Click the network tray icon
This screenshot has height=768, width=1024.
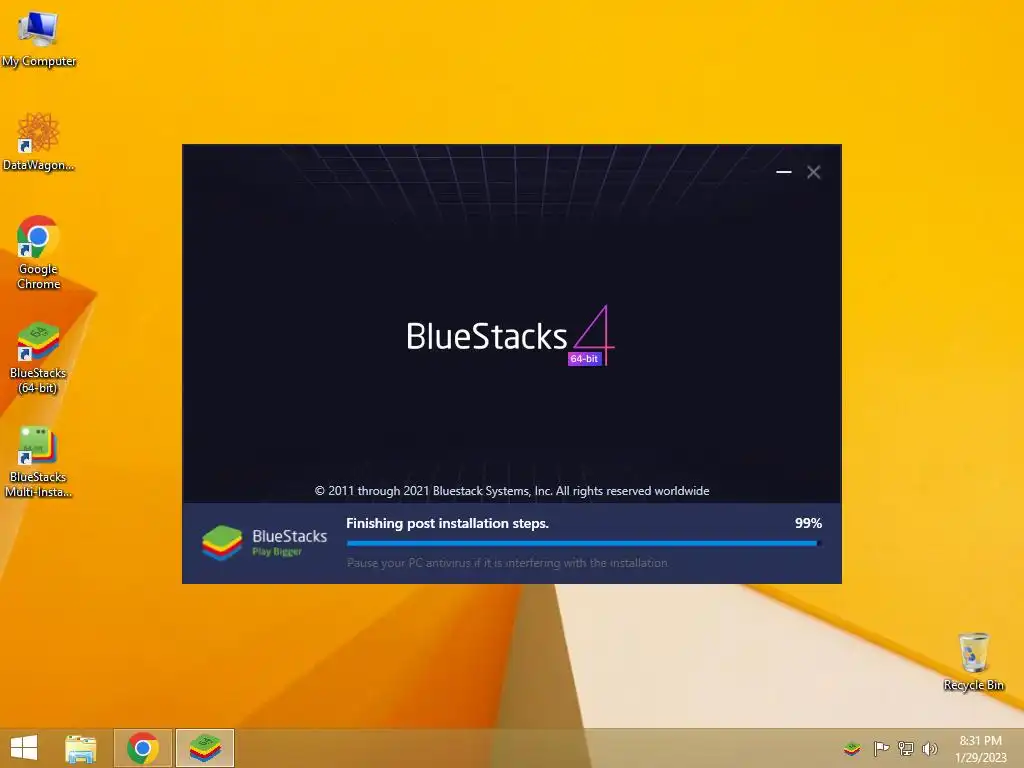[x=906, y=748]
